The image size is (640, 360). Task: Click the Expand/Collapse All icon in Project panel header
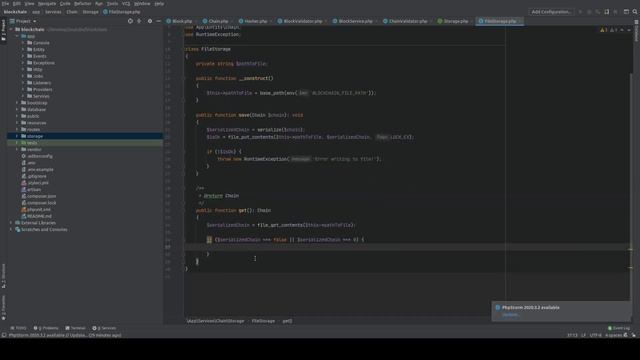tap(139, 21)
